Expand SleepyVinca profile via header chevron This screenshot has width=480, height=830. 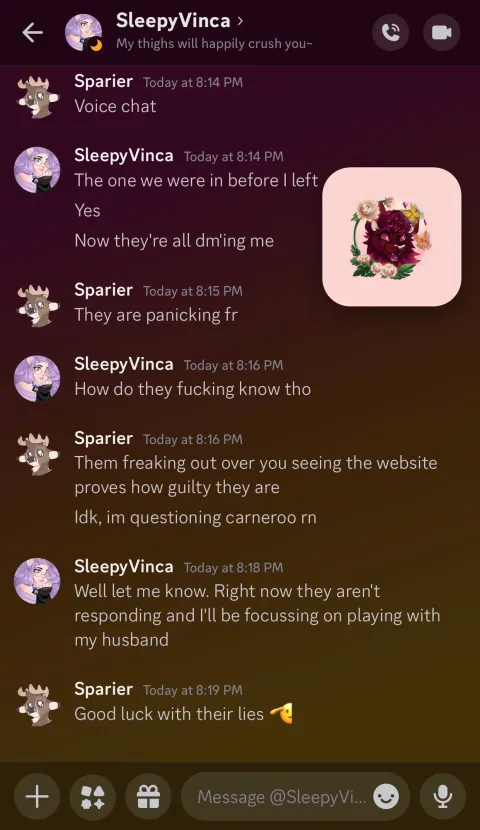240,21
